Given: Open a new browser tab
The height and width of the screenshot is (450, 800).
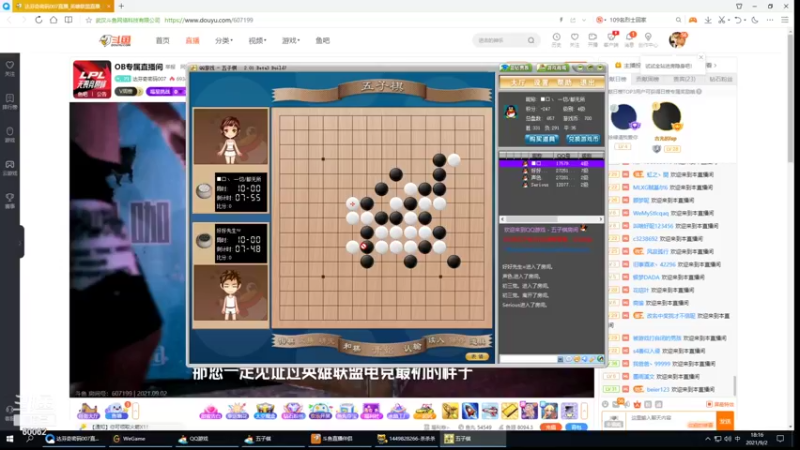Looking at the screenshot, I should click(x=121, y=6).
